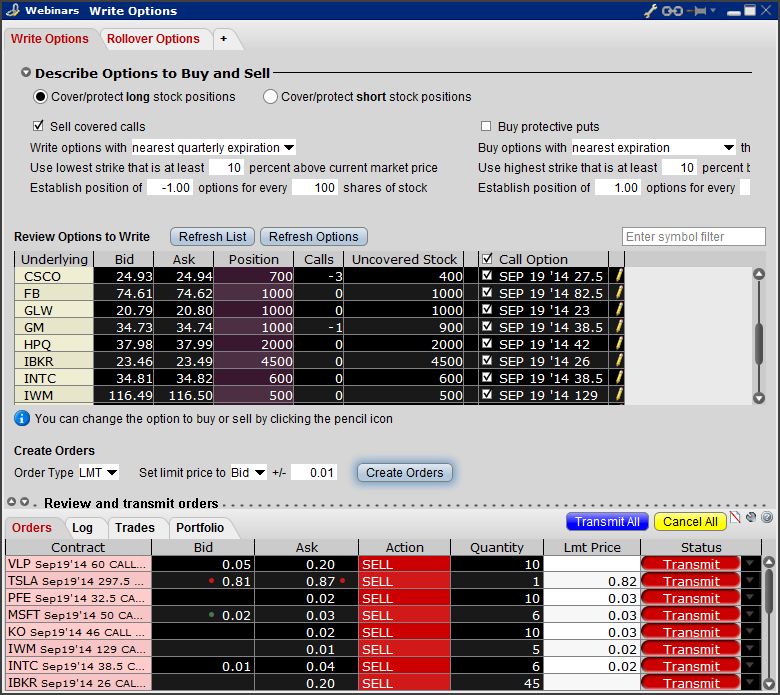Image resolution: width=780 pixels, height=695 pixels.
Task: Toggle Sell covered calls checkbox
Action: tap(38, 126)
